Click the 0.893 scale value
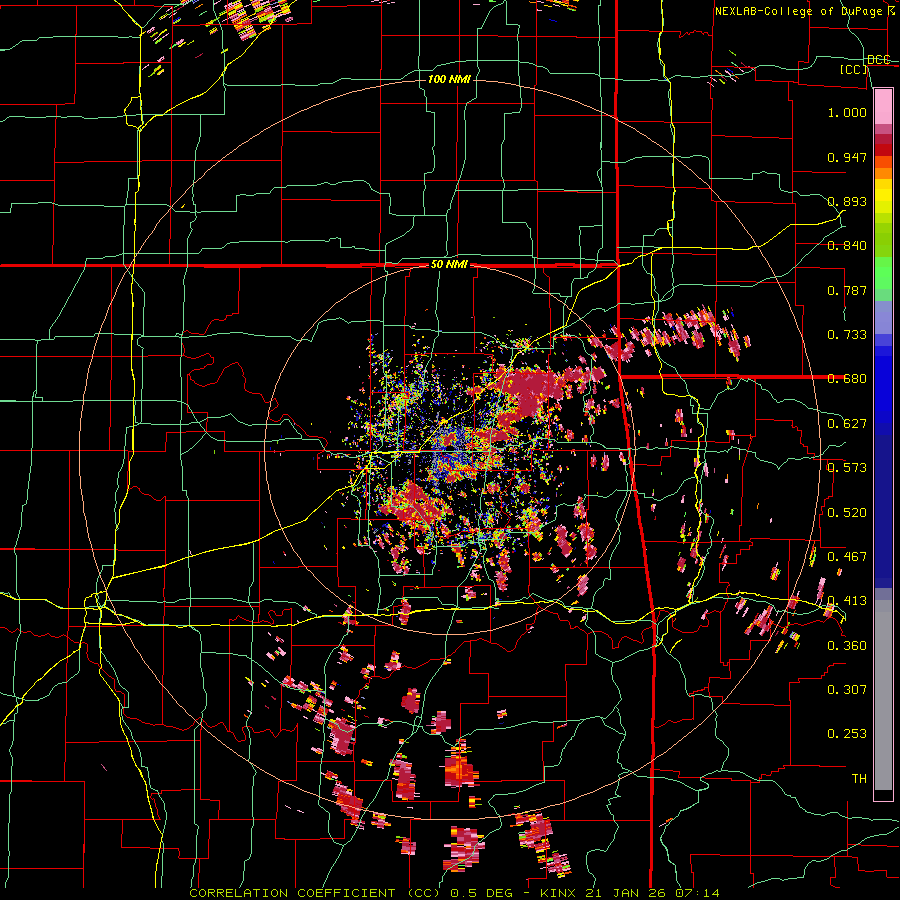This screenshot has width=900, height=900. coord(847,201)
